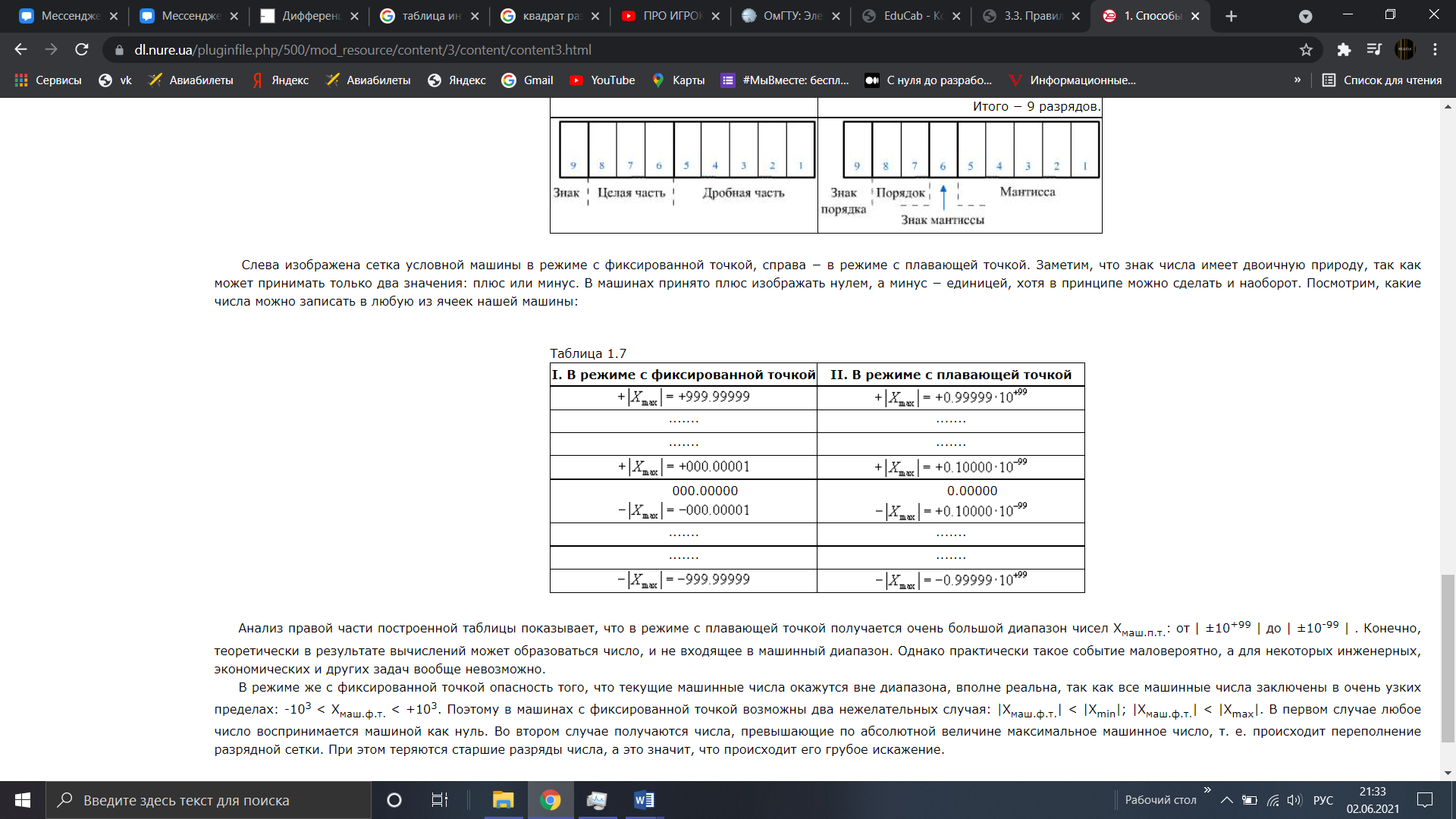Open the Информационные bookmark
The height and width of the screenshot is (819, 1456).
point(1072,80)
